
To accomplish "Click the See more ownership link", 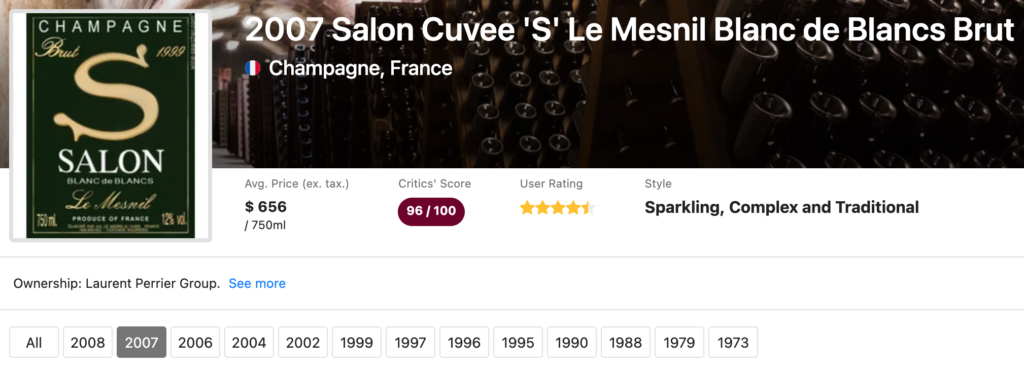I will click(x=257, y=283).
